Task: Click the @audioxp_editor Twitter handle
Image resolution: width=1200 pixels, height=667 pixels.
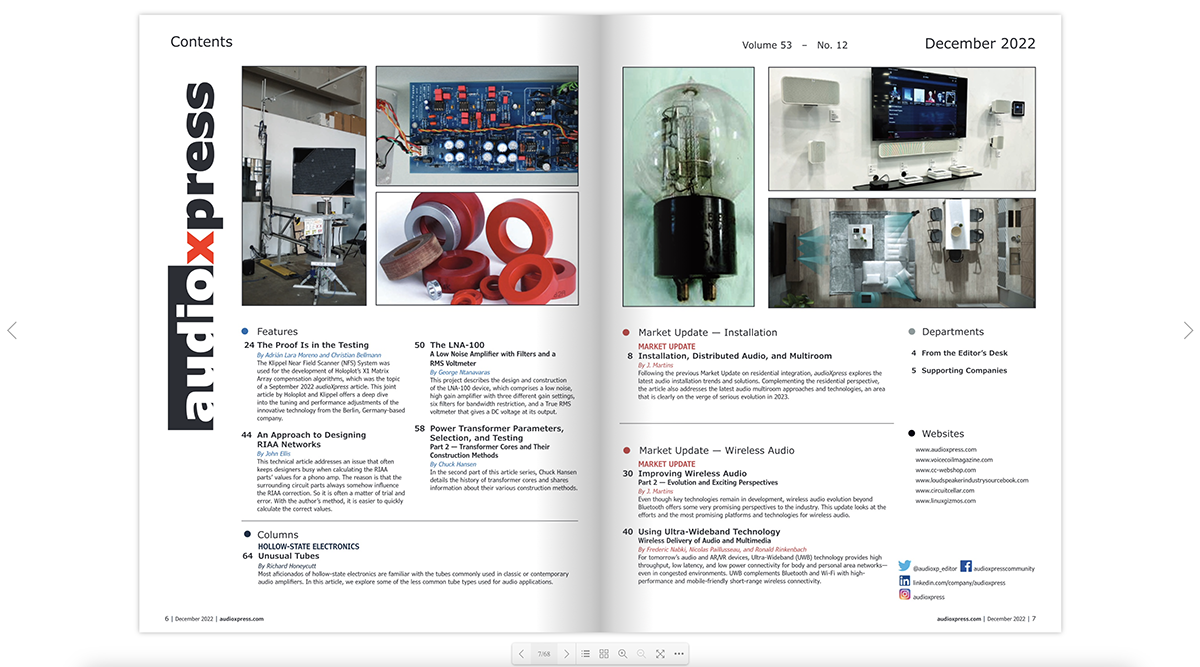Action: (934, 568)
